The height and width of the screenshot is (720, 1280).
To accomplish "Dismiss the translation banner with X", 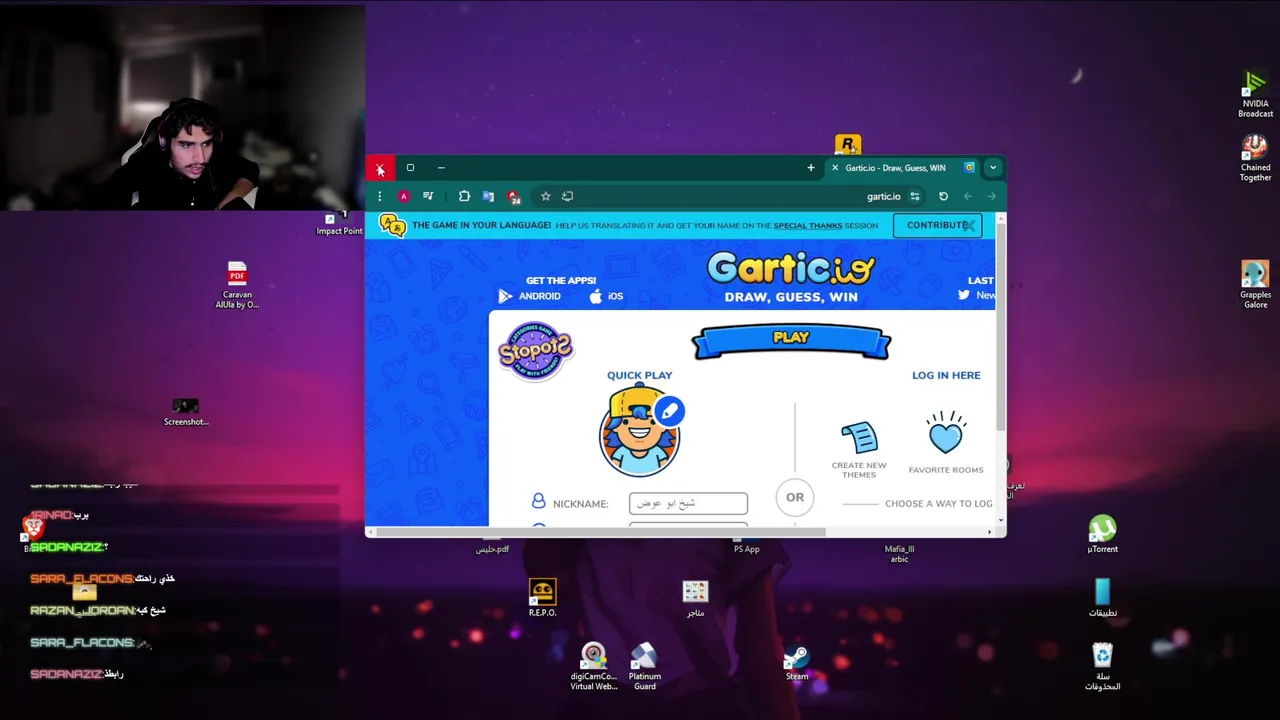I will click(969, 225).
